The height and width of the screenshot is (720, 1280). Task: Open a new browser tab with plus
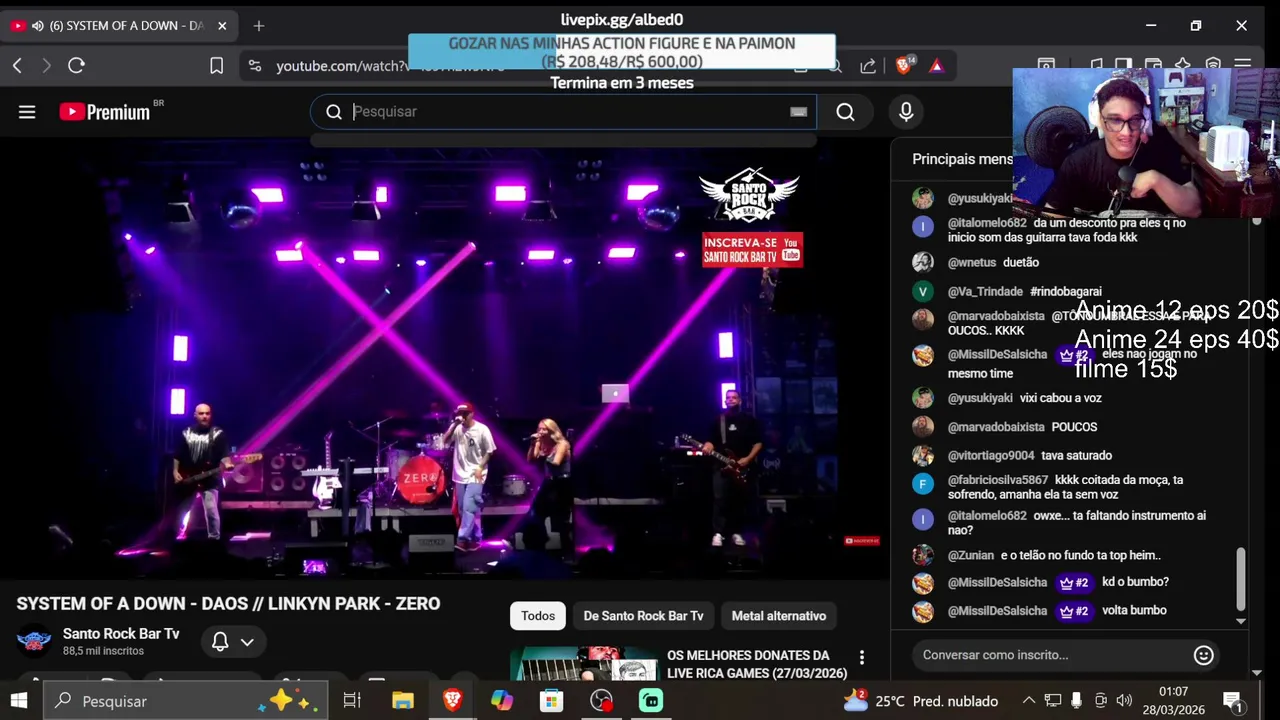coord(259,26)
